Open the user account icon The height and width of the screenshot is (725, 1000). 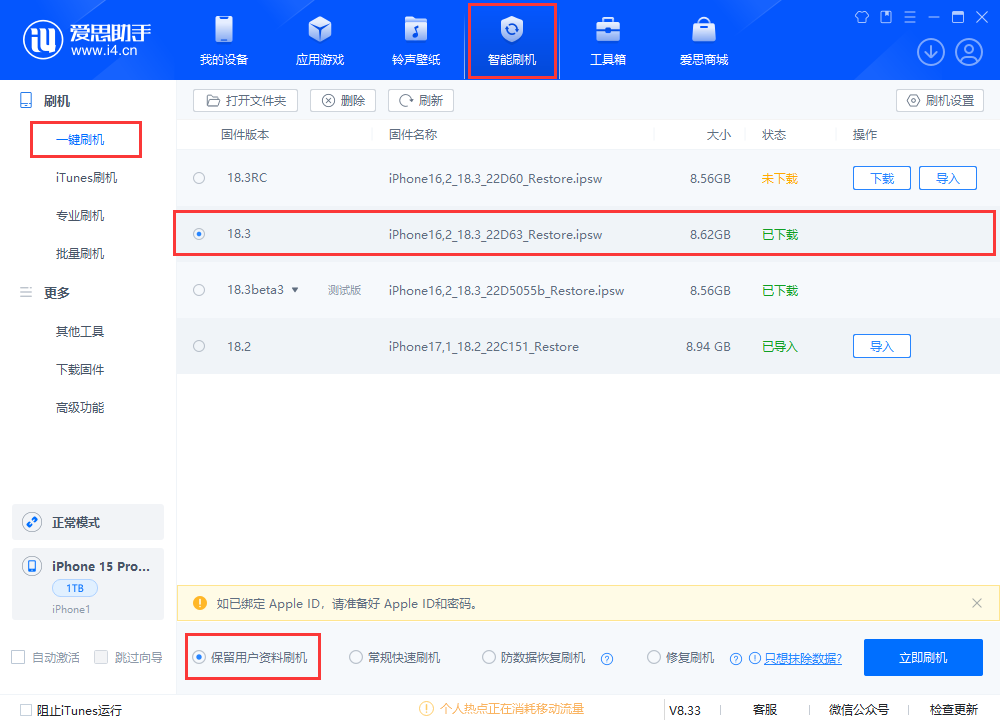[x=968, y=51]
